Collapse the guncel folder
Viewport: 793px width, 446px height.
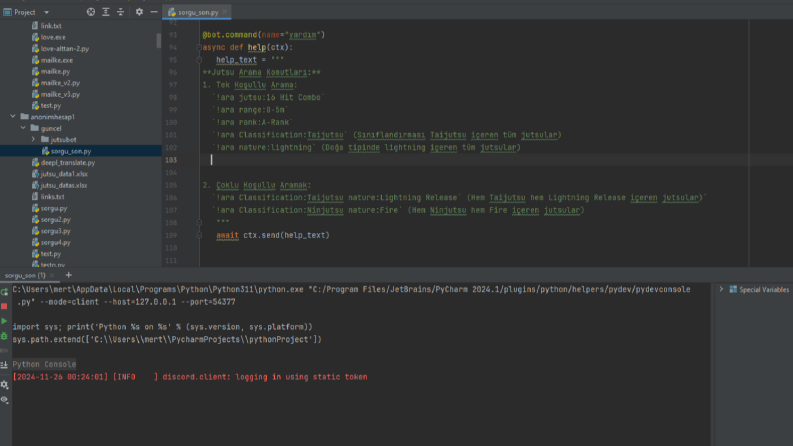(23, 128)
